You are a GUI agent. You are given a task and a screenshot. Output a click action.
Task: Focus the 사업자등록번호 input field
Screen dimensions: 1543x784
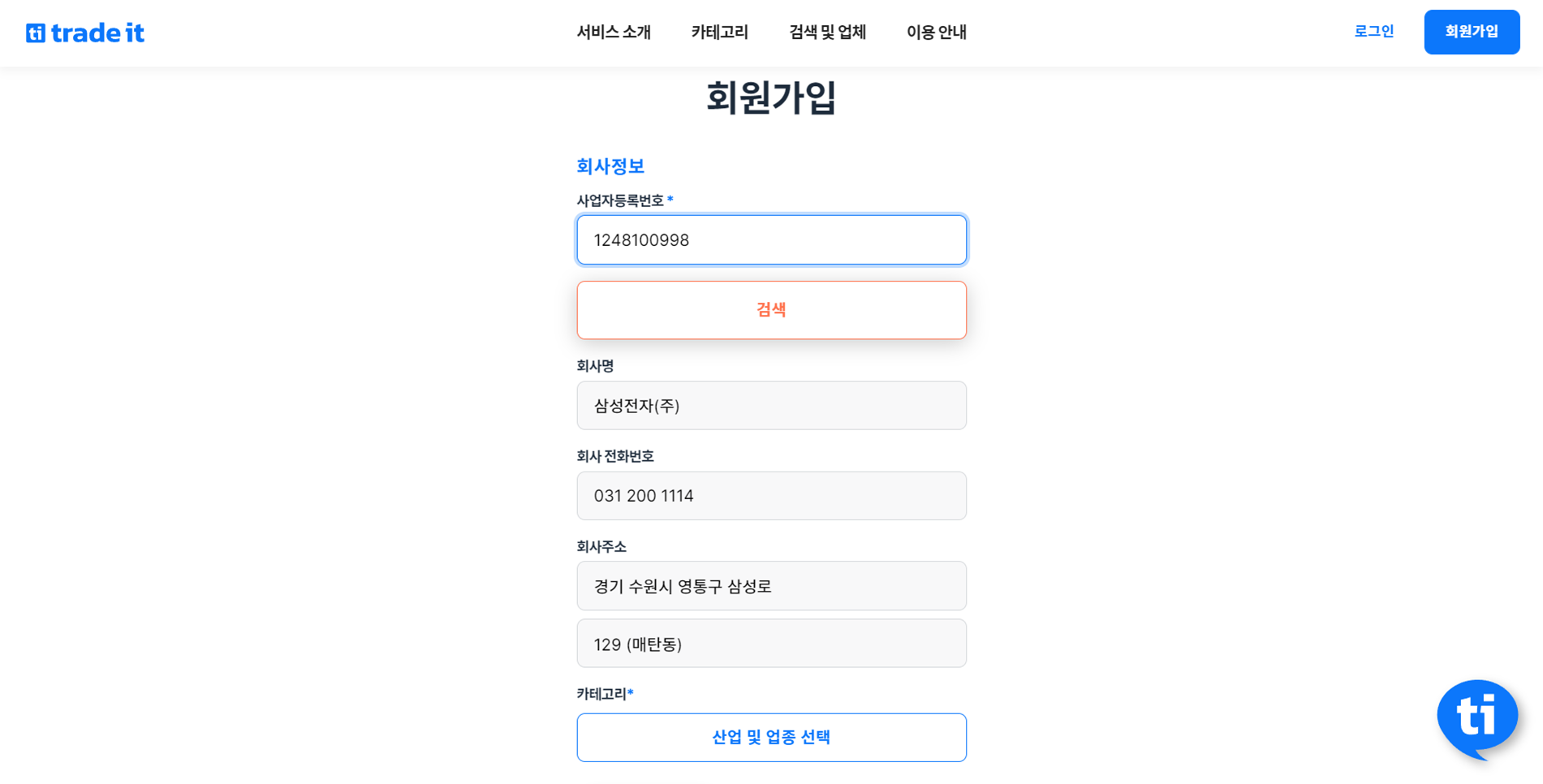click(x=771, y=240)
